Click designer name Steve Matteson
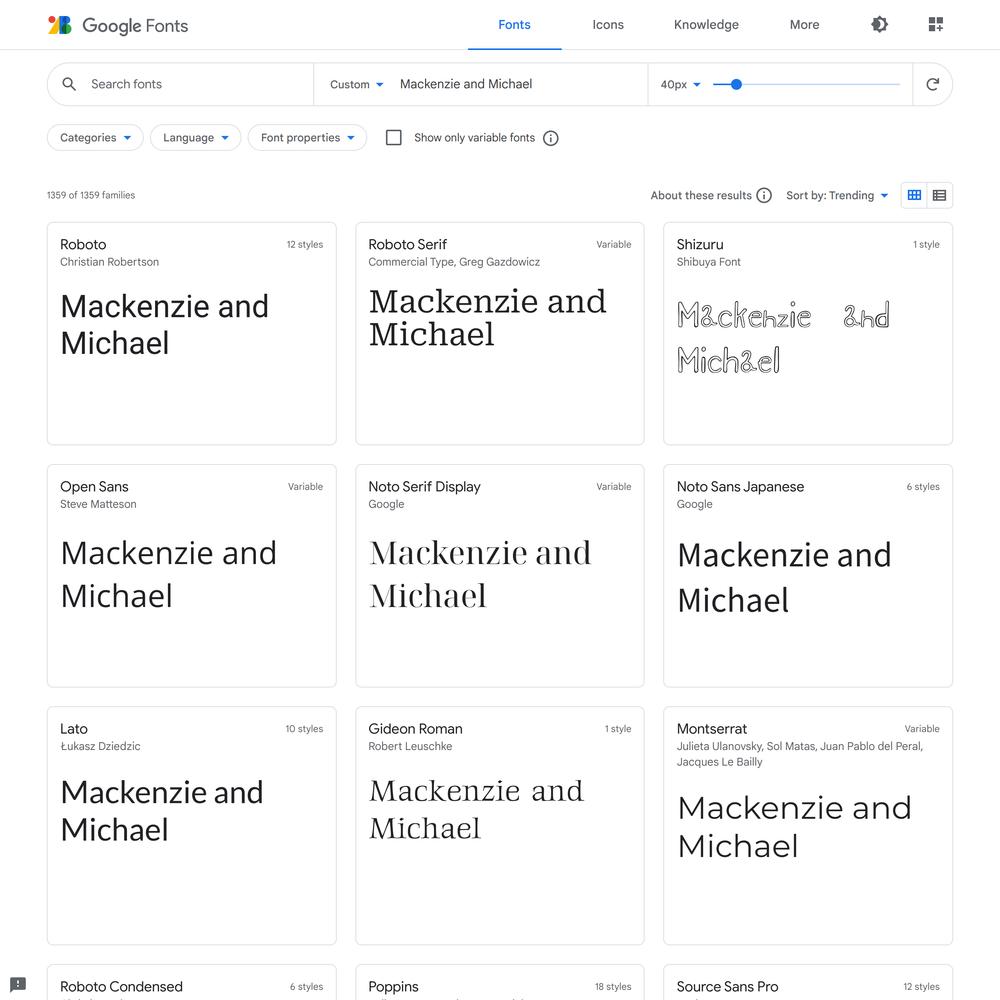The width and height of the screenshot is (1000, 1000). coord(98,504)
